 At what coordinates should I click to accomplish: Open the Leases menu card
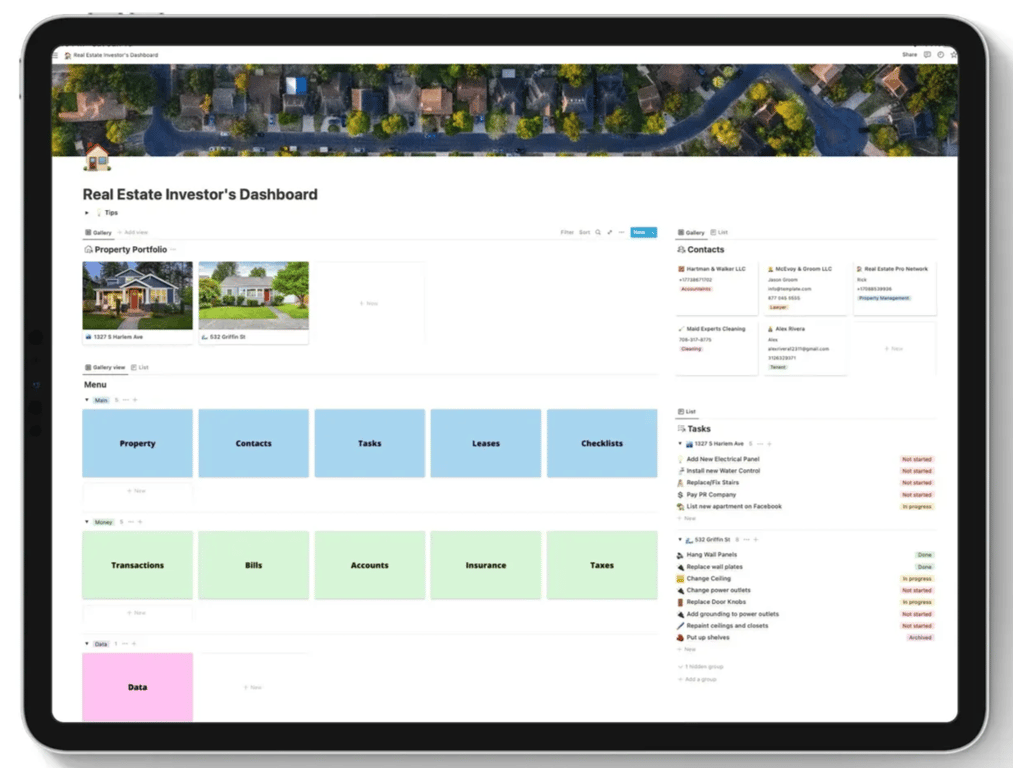coord(486,443)
